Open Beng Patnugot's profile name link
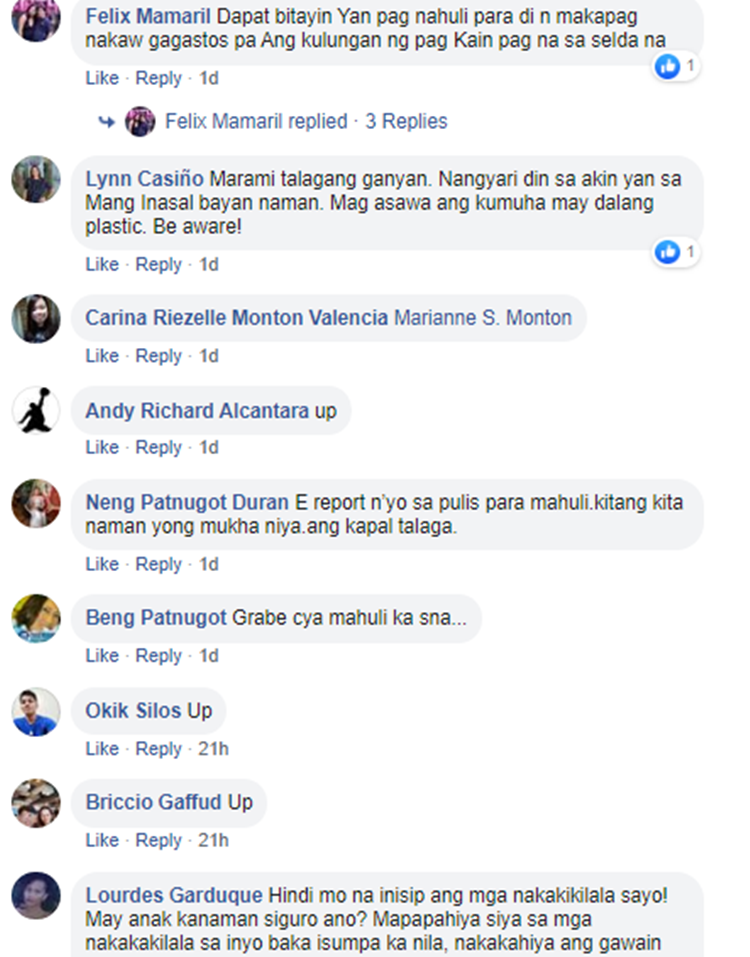This screenshot has height=957, width=750. click(156, 618)
